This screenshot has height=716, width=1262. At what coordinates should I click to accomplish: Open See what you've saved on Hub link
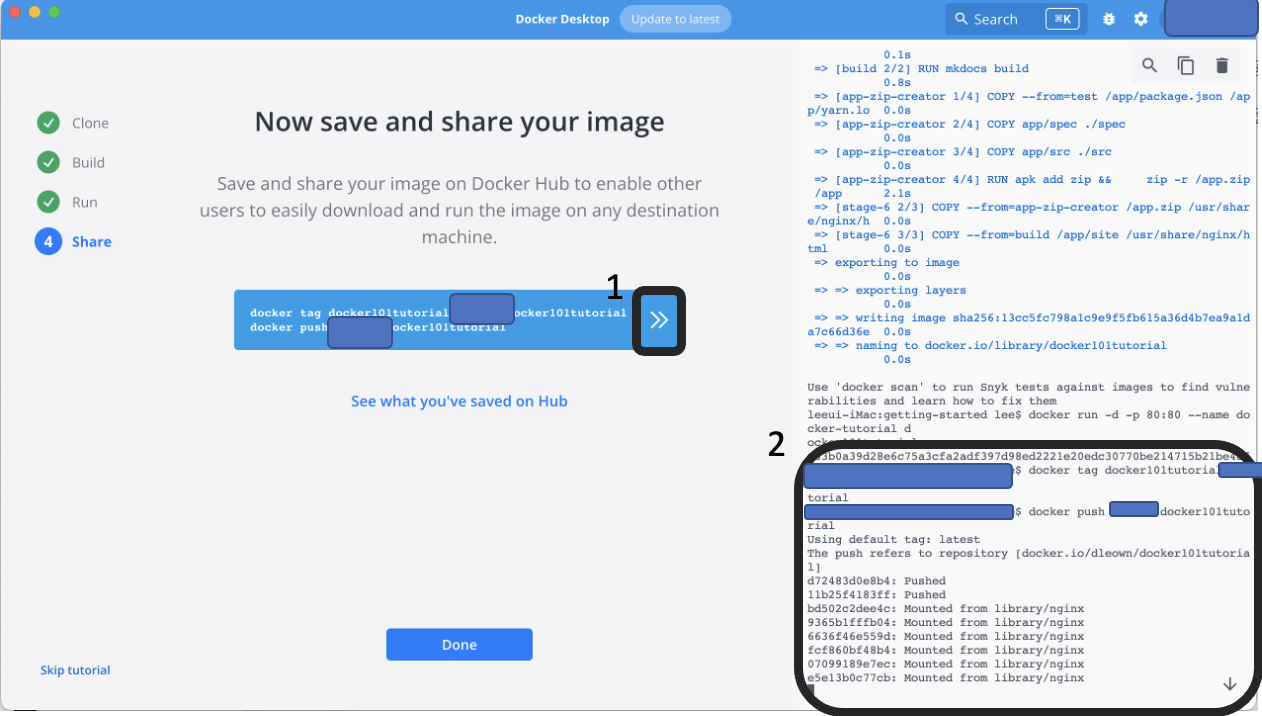point(459,401)
